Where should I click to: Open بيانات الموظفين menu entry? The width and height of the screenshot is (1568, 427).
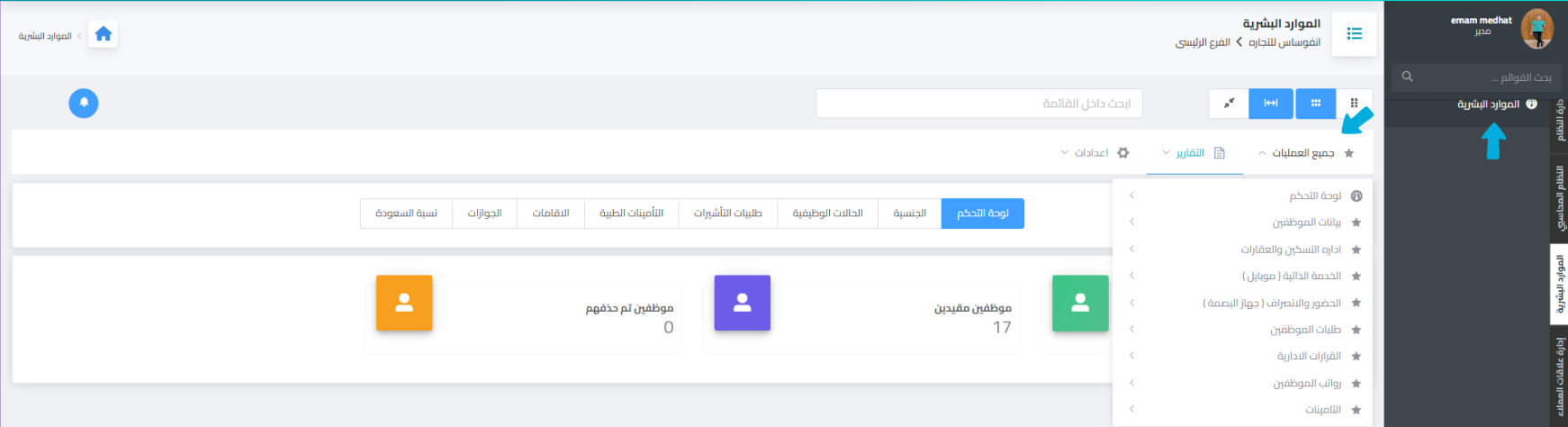1306,223
